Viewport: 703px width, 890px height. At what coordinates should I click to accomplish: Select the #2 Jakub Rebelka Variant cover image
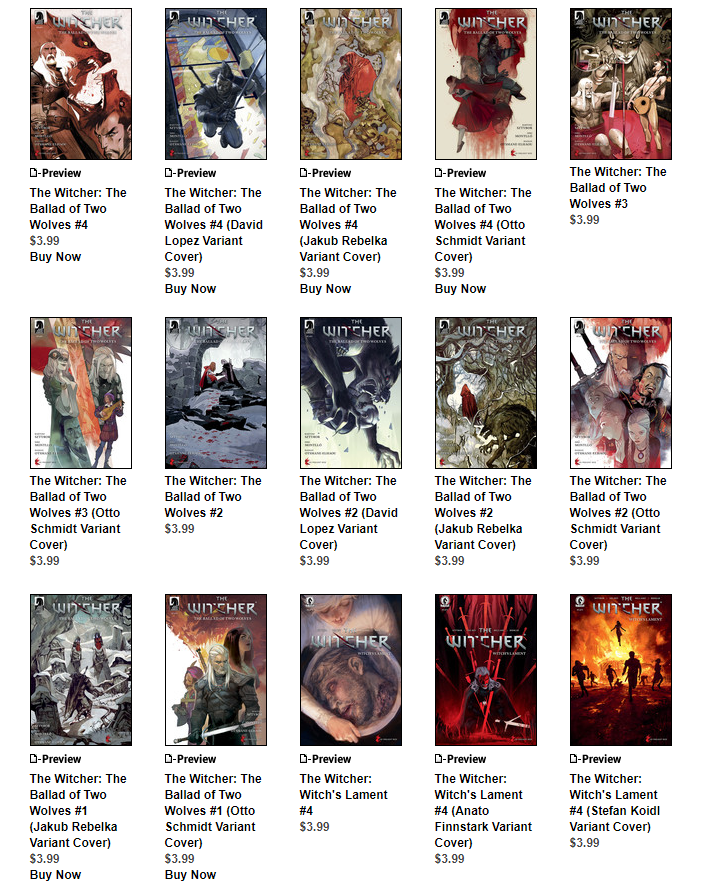tap(486, 393)
